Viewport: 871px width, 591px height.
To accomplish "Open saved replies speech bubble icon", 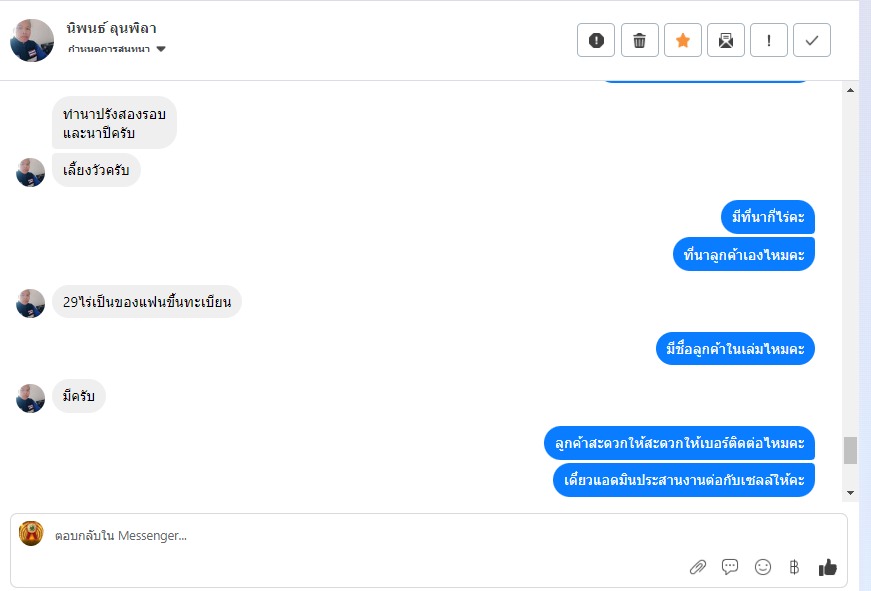I will click(x=730, y=567).
